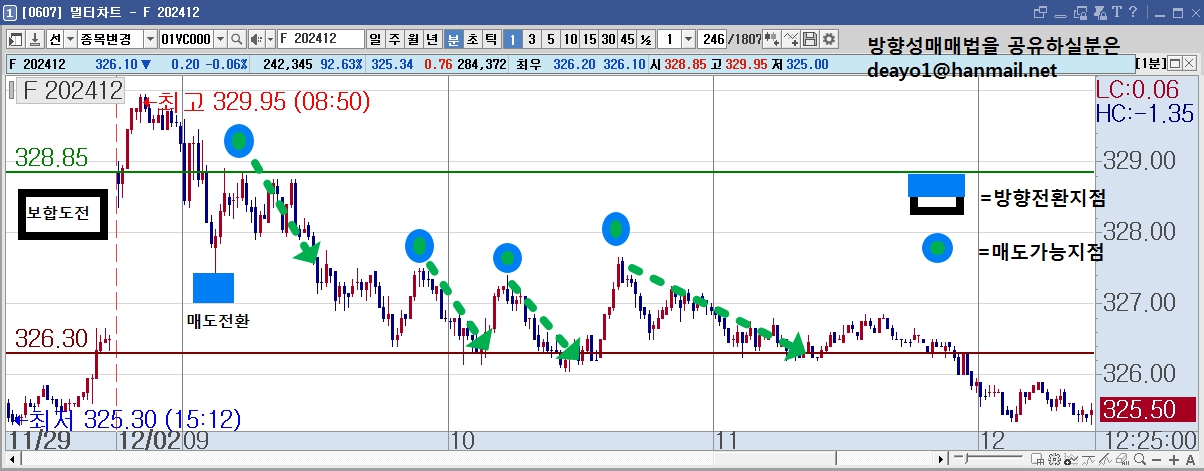
Task: Click the 328.85 green level label
Action: coord(52,157)
